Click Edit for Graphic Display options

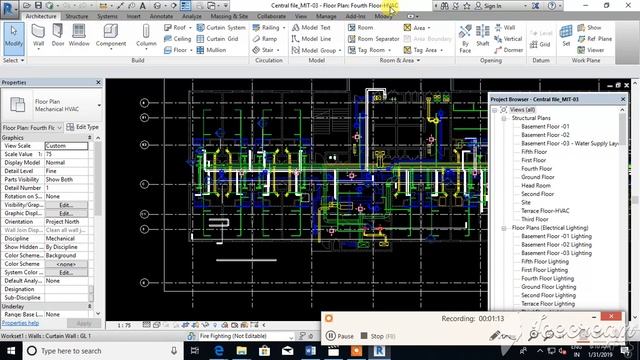66,213
